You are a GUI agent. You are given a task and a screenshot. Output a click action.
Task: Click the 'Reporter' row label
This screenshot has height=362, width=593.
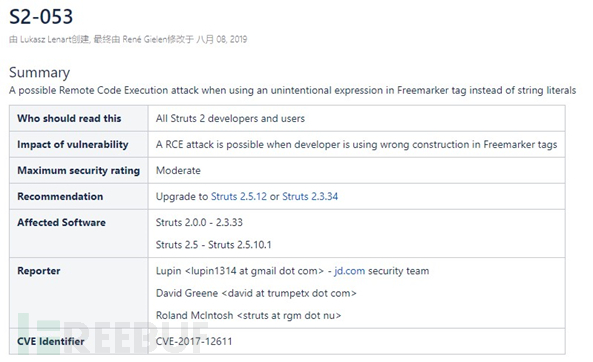[x=39, y=271]
